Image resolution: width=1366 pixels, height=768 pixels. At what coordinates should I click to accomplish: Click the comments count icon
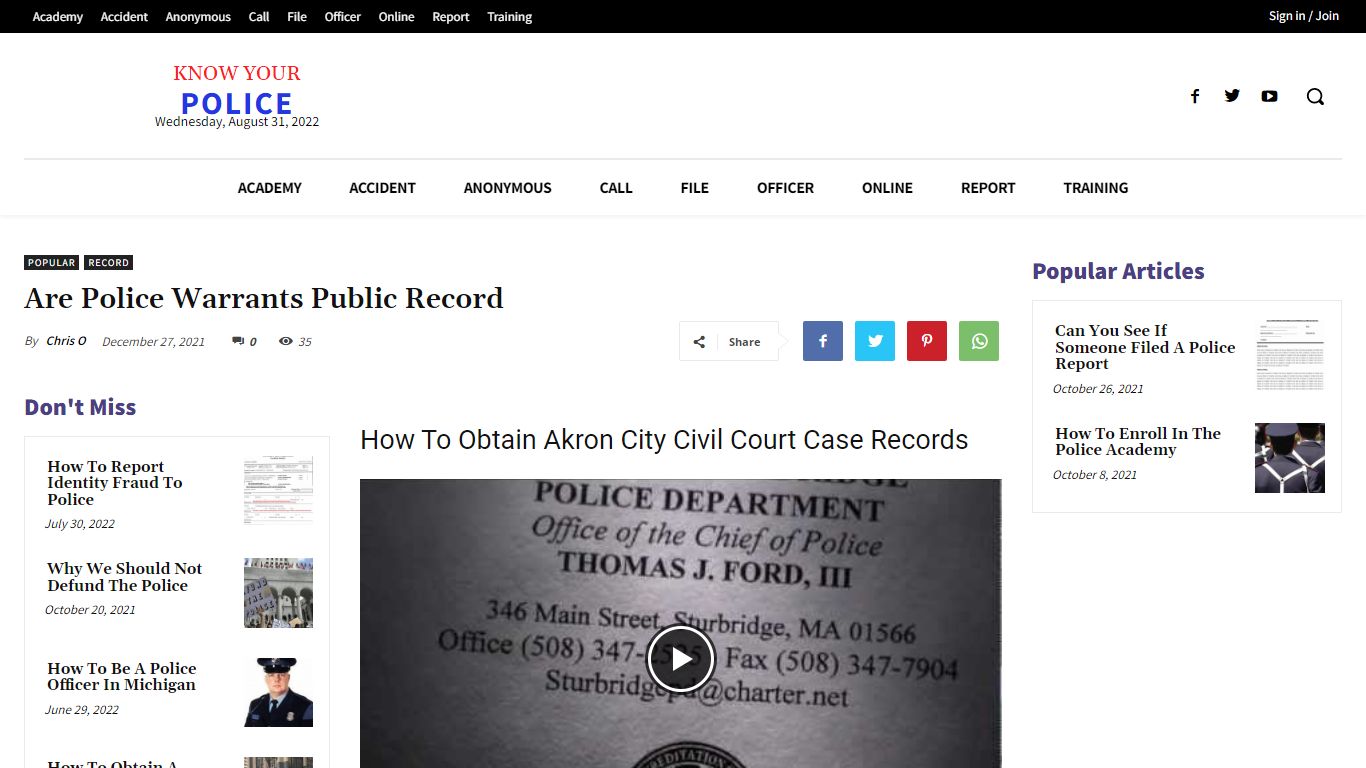(238, 341)
